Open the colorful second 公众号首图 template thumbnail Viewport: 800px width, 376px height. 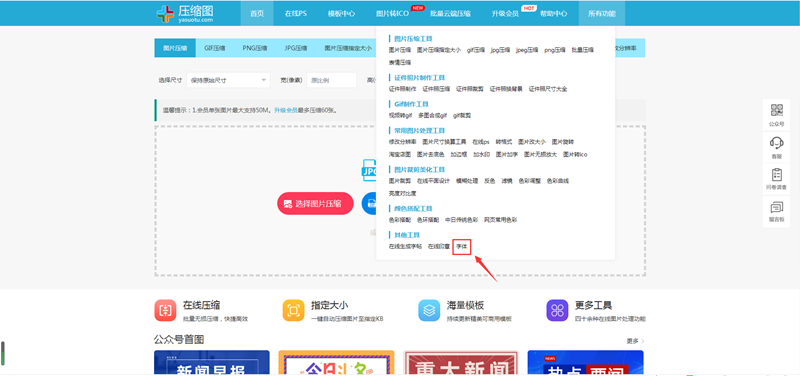[336, 363]
